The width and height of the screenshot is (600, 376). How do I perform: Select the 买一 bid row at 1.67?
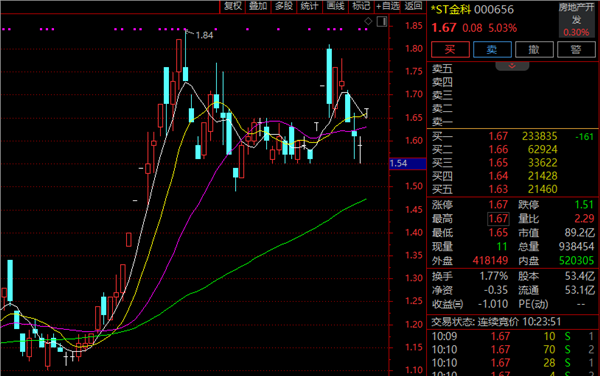point(513,137)
